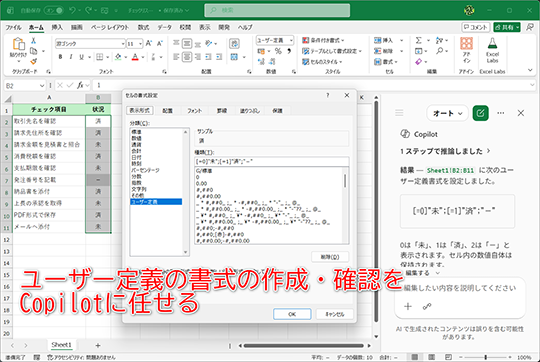The height and width of the screenshot is (362, 540).
Task: Click the Fill Color paint bucket swatch
Action: click(118, 57)
